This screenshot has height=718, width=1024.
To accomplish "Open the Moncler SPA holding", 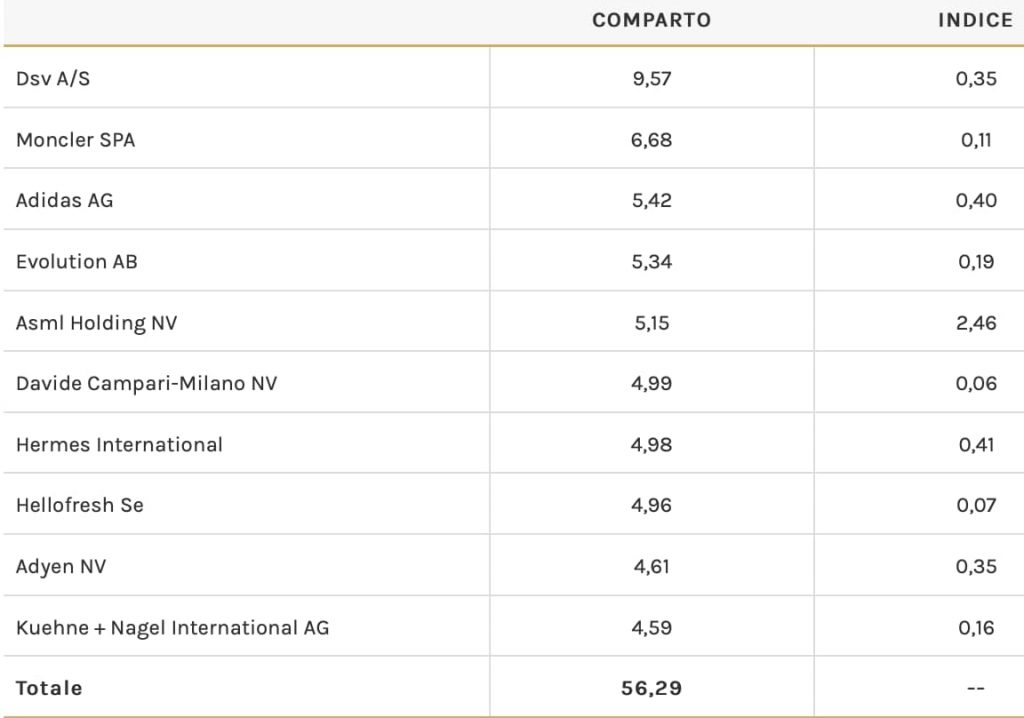I will point(75,139).
